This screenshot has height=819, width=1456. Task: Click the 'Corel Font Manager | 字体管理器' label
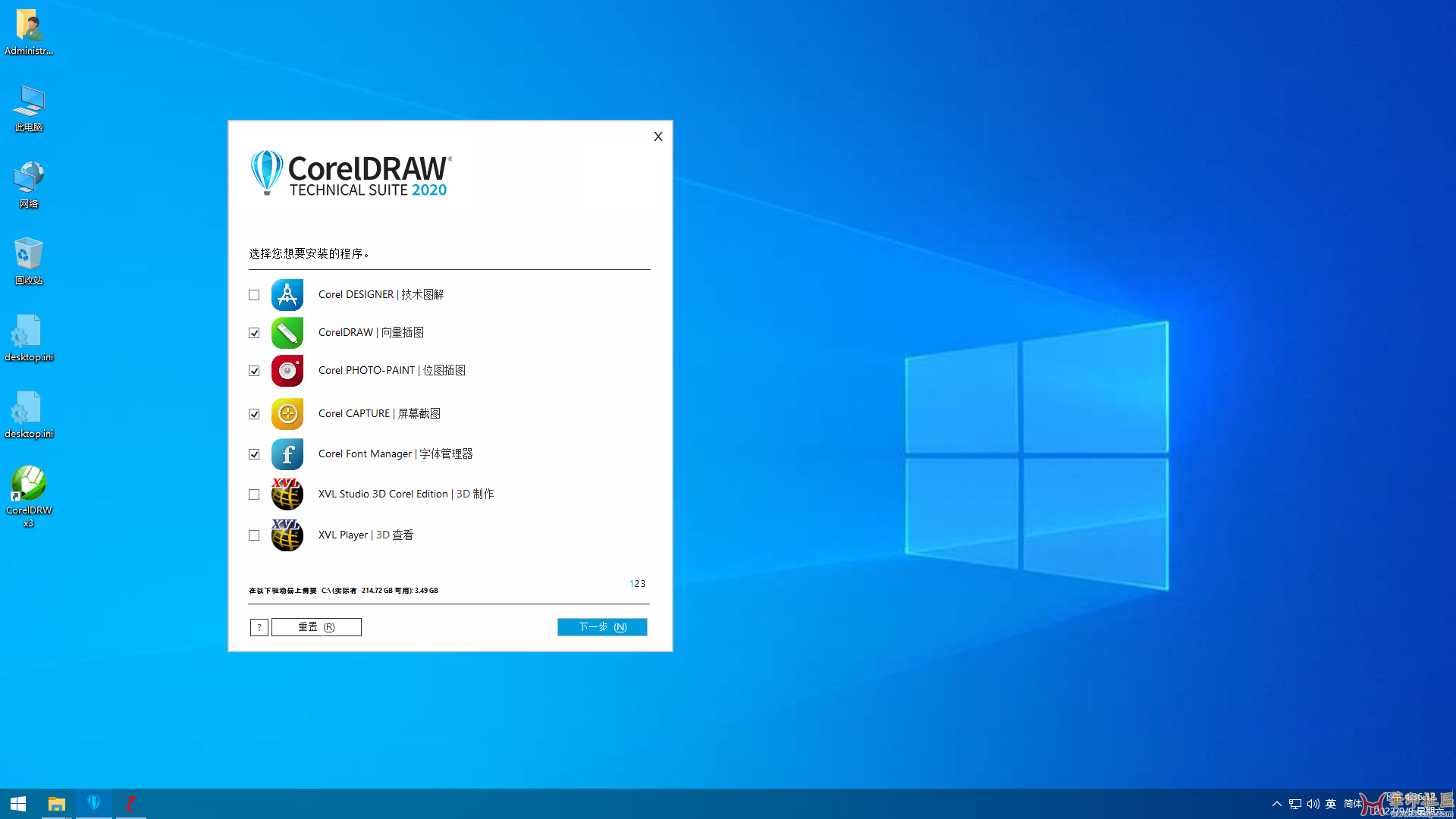[x=395, y=453]
